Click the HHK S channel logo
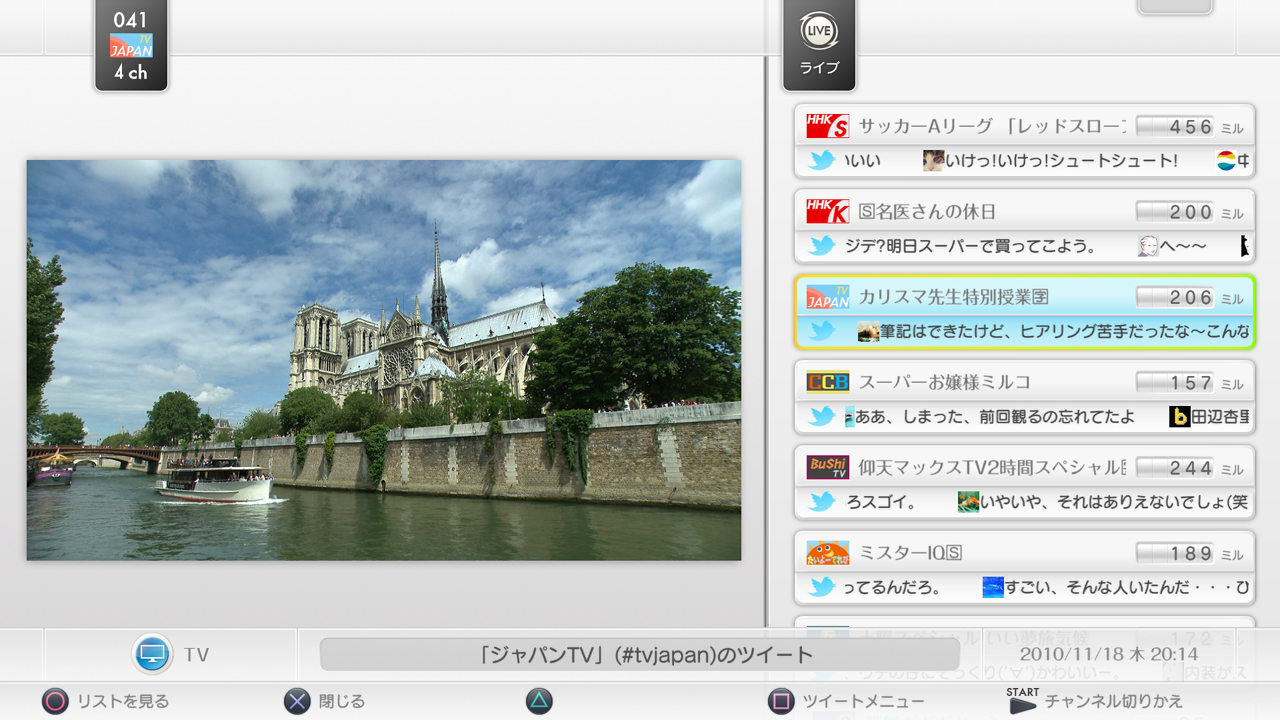1280x720 pixels. [x=827, y=127]
